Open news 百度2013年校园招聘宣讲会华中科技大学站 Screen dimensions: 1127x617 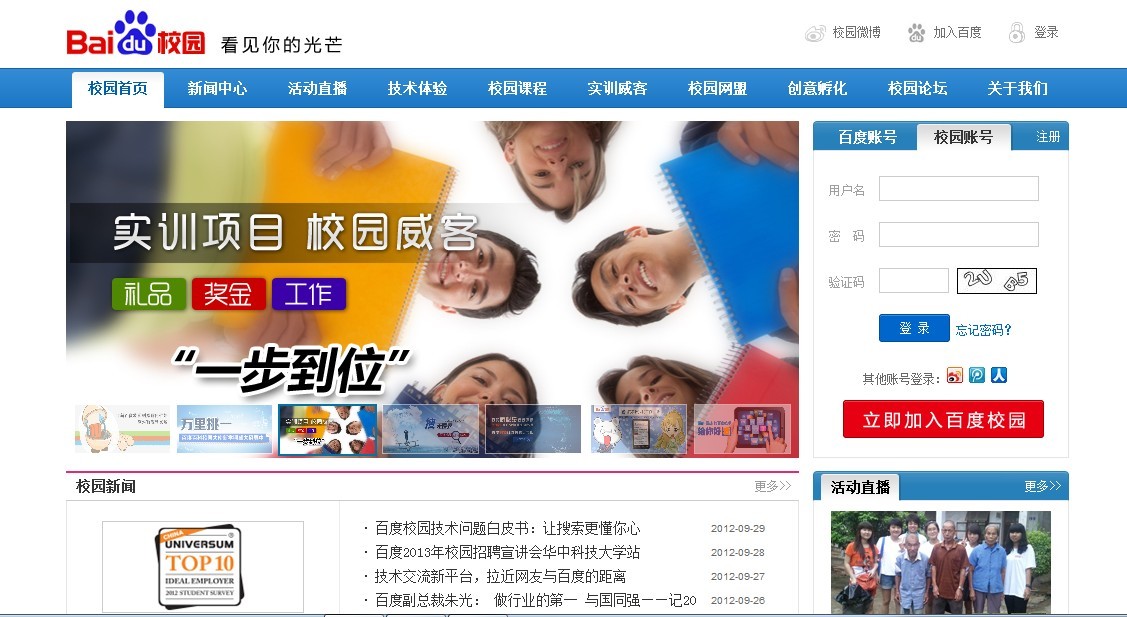coord(507,552)
